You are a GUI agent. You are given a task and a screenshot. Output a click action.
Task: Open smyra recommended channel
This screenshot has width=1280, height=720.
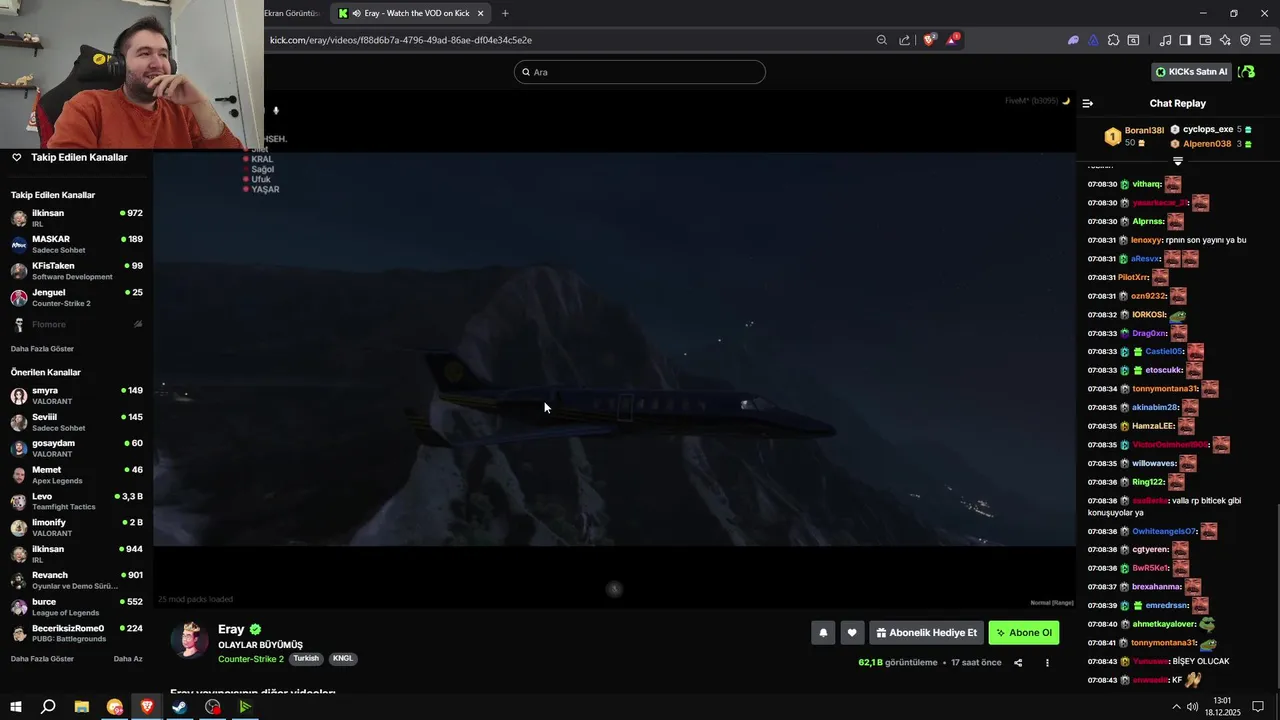[77, 395]
